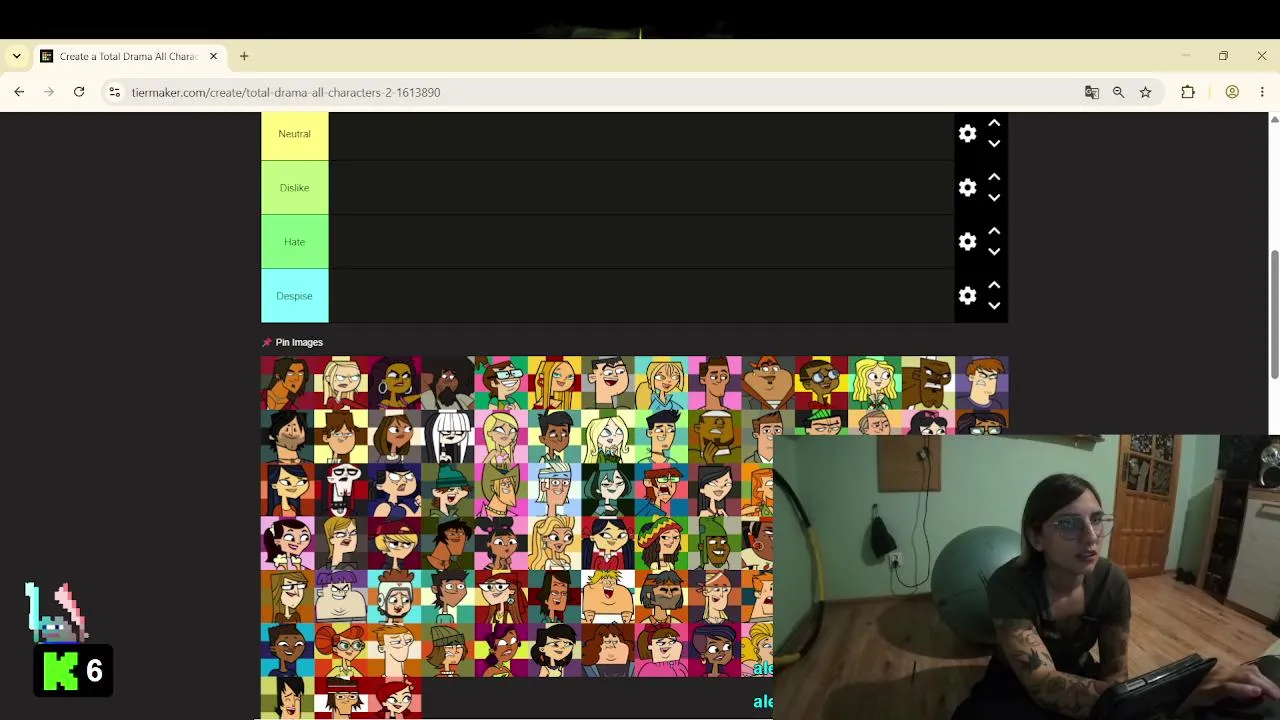The image size is (1280, 720).
Task: Pick the purple-haired shirtless character
Action: click(x=341, y=599)
